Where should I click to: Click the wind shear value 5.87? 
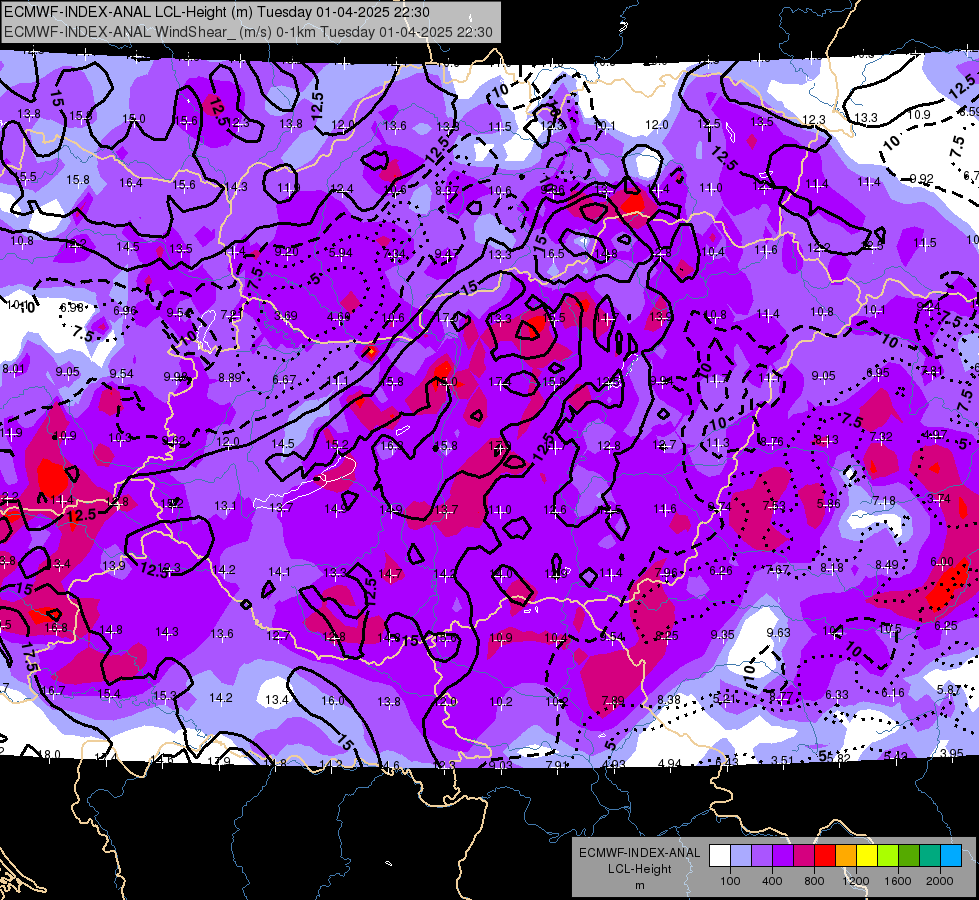[x=949, y=689]
